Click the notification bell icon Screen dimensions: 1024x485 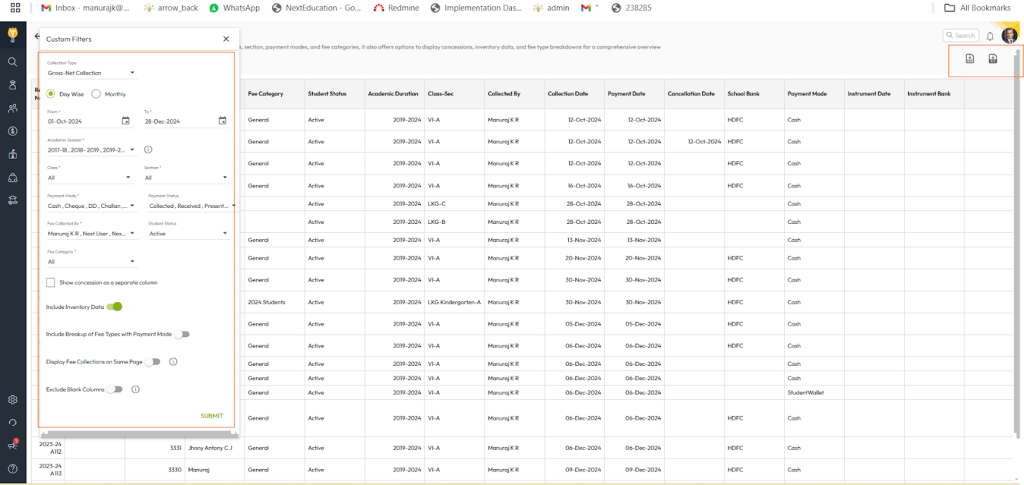[x=990, y=36]
